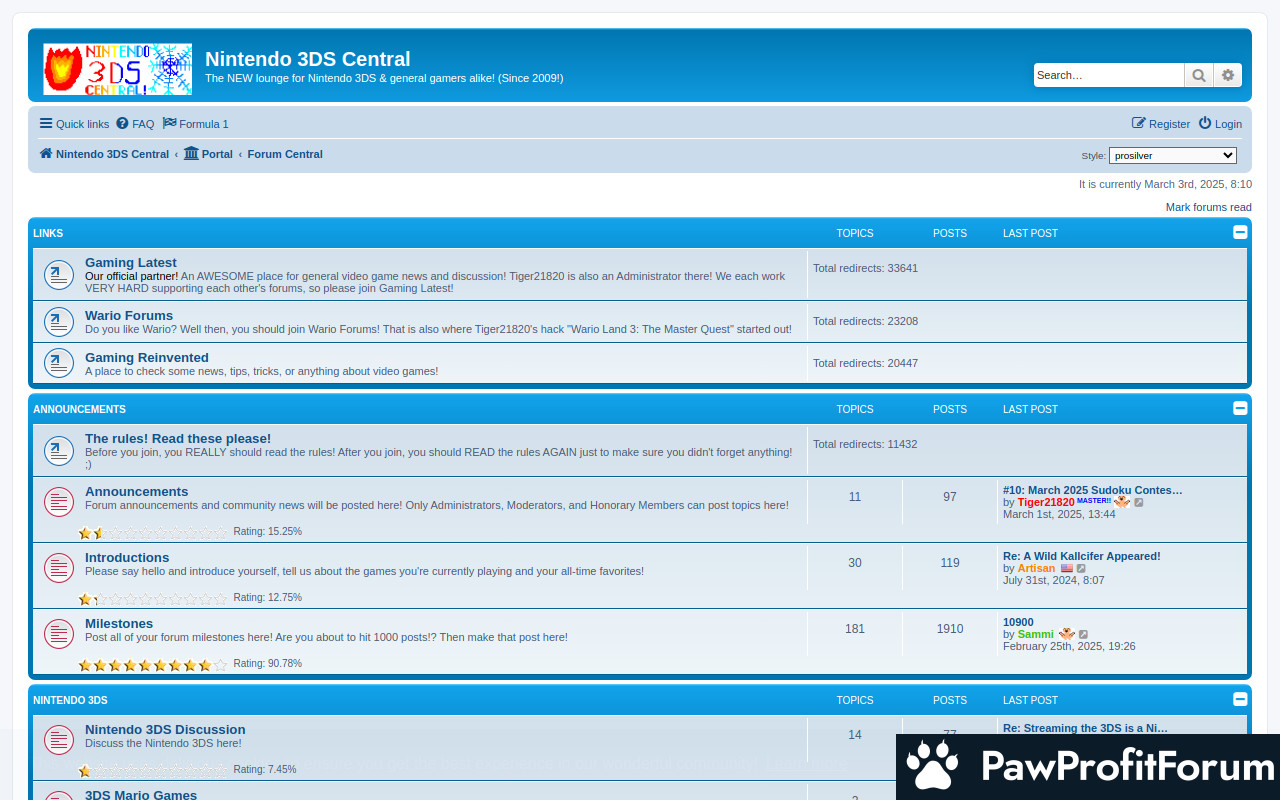The image size is (1280, 800).
Task: Open the Gaming Latest forum link
Action: 131,263
